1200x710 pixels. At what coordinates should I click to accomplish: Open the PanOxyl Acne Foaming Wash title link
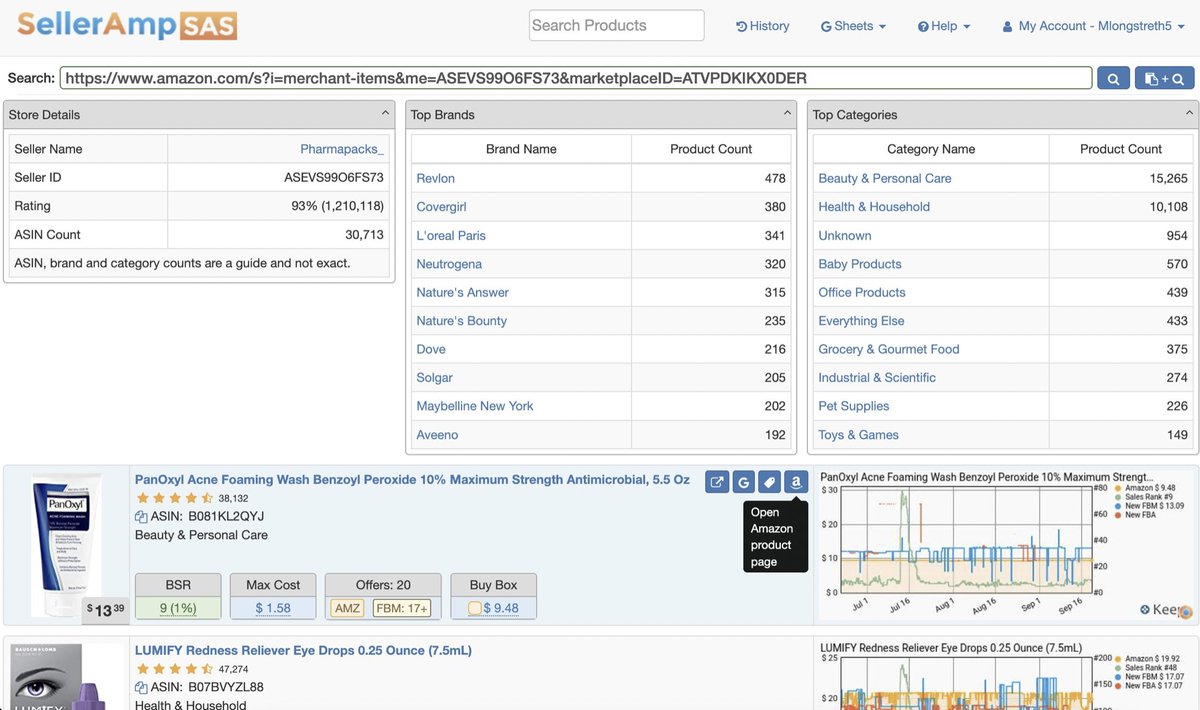(412, 480)
